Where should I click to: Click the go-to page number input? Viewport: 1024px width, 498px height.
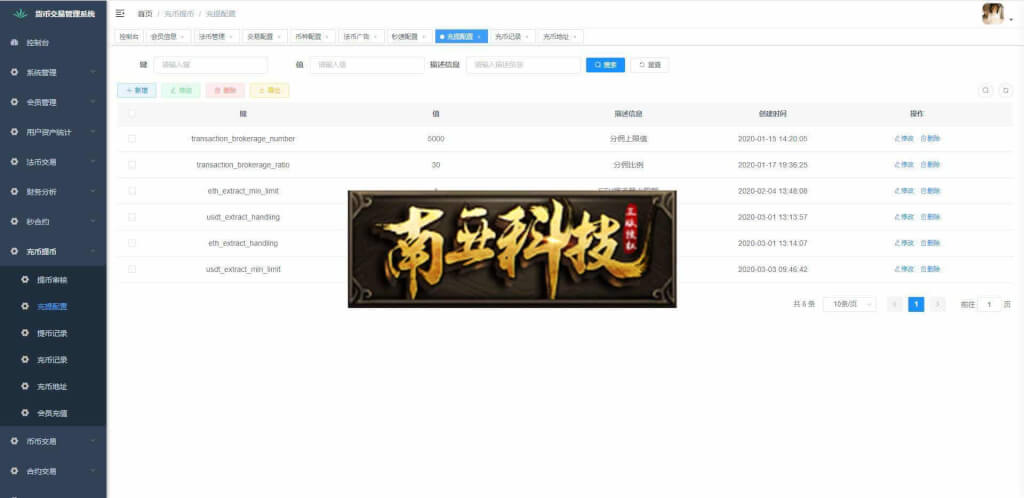989,304
